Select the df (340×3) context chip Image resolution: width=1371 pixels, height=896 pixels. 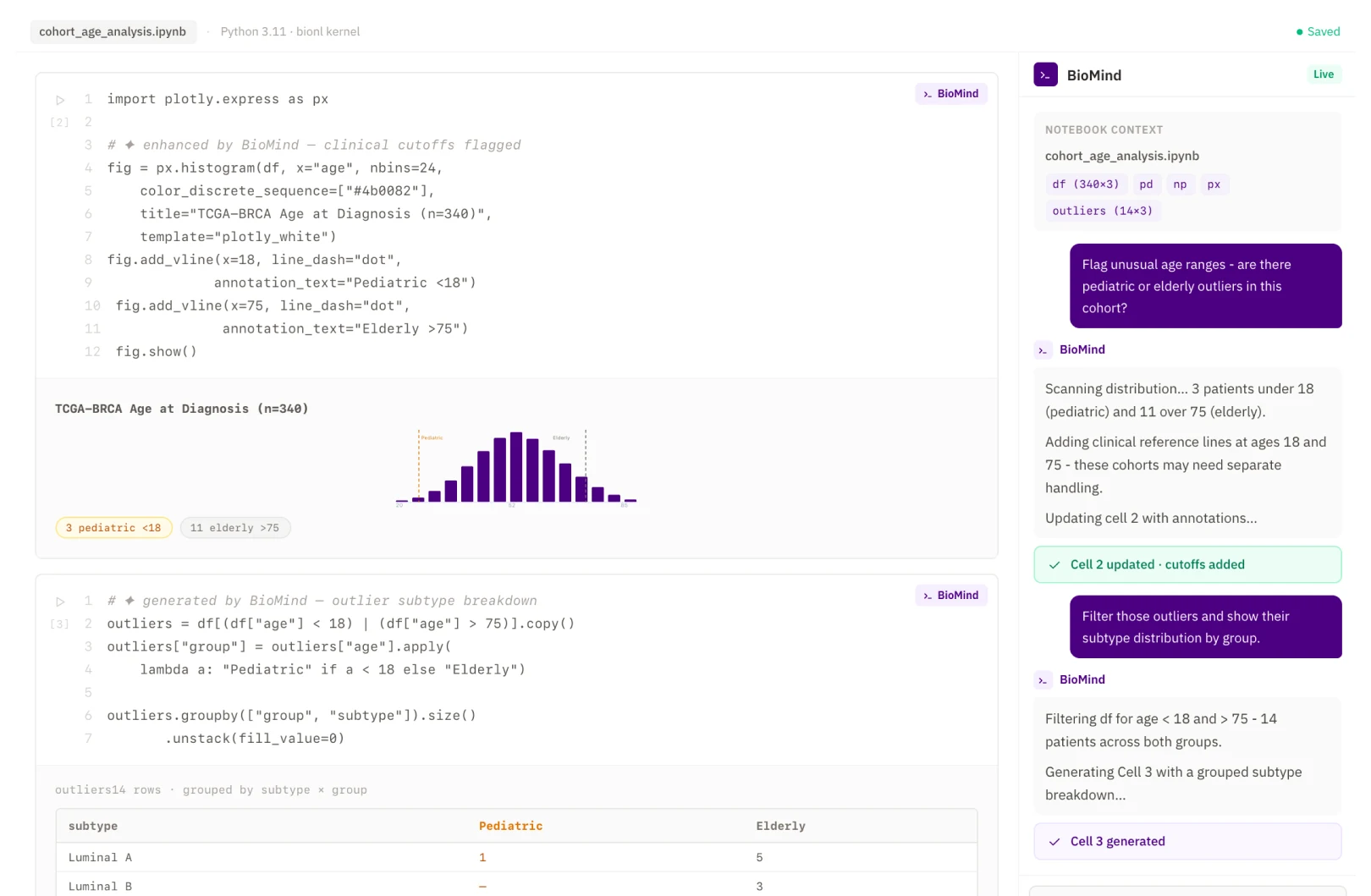click(1086, 184)
